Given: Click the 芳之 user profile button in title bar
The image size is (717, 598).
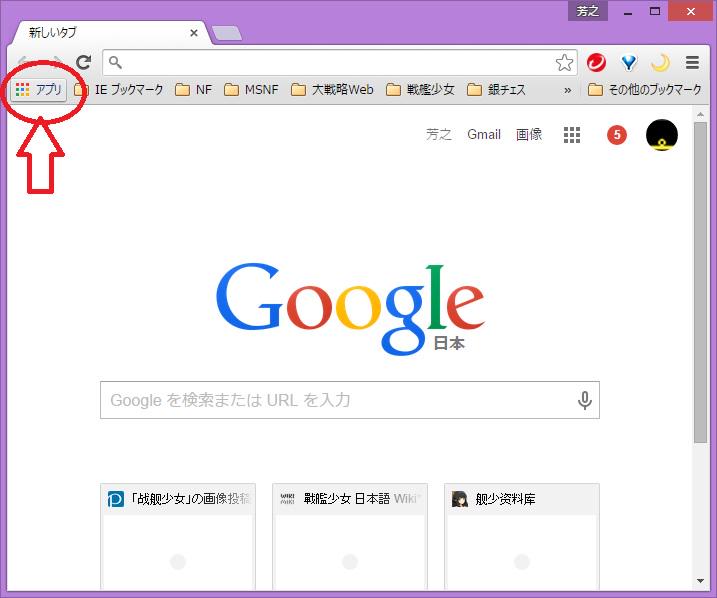Looking at the screenshot, I should 588,11.
